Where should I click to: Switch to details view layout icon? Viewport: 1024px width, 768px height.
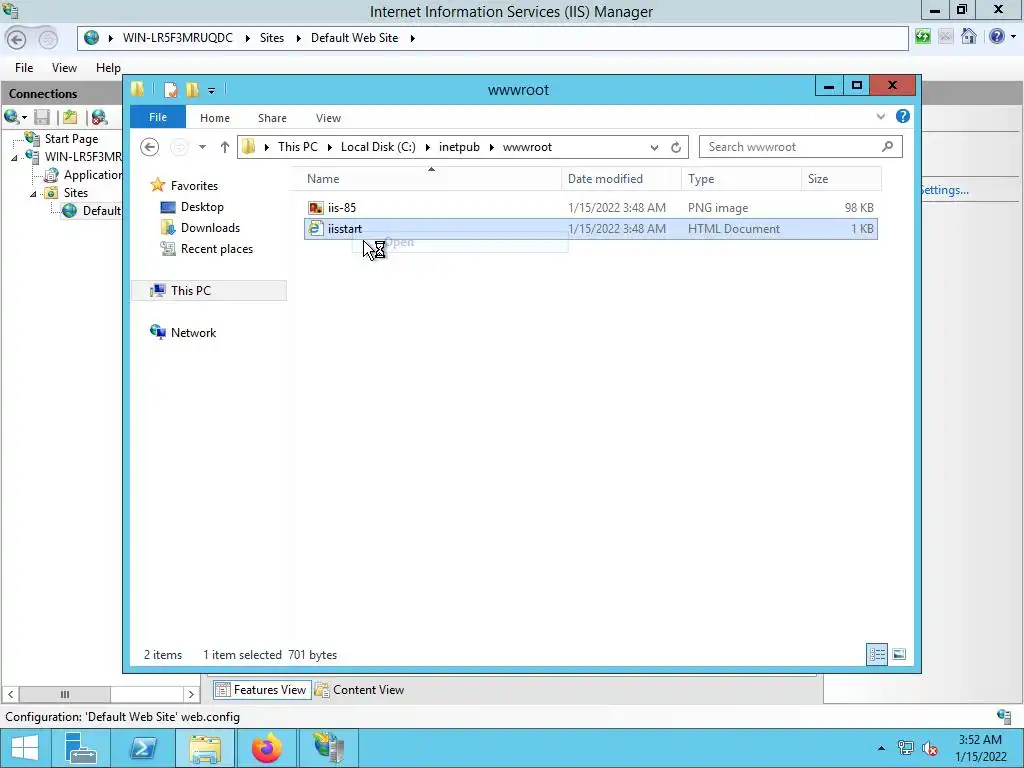pyautogui.click(x=876, y=654)
